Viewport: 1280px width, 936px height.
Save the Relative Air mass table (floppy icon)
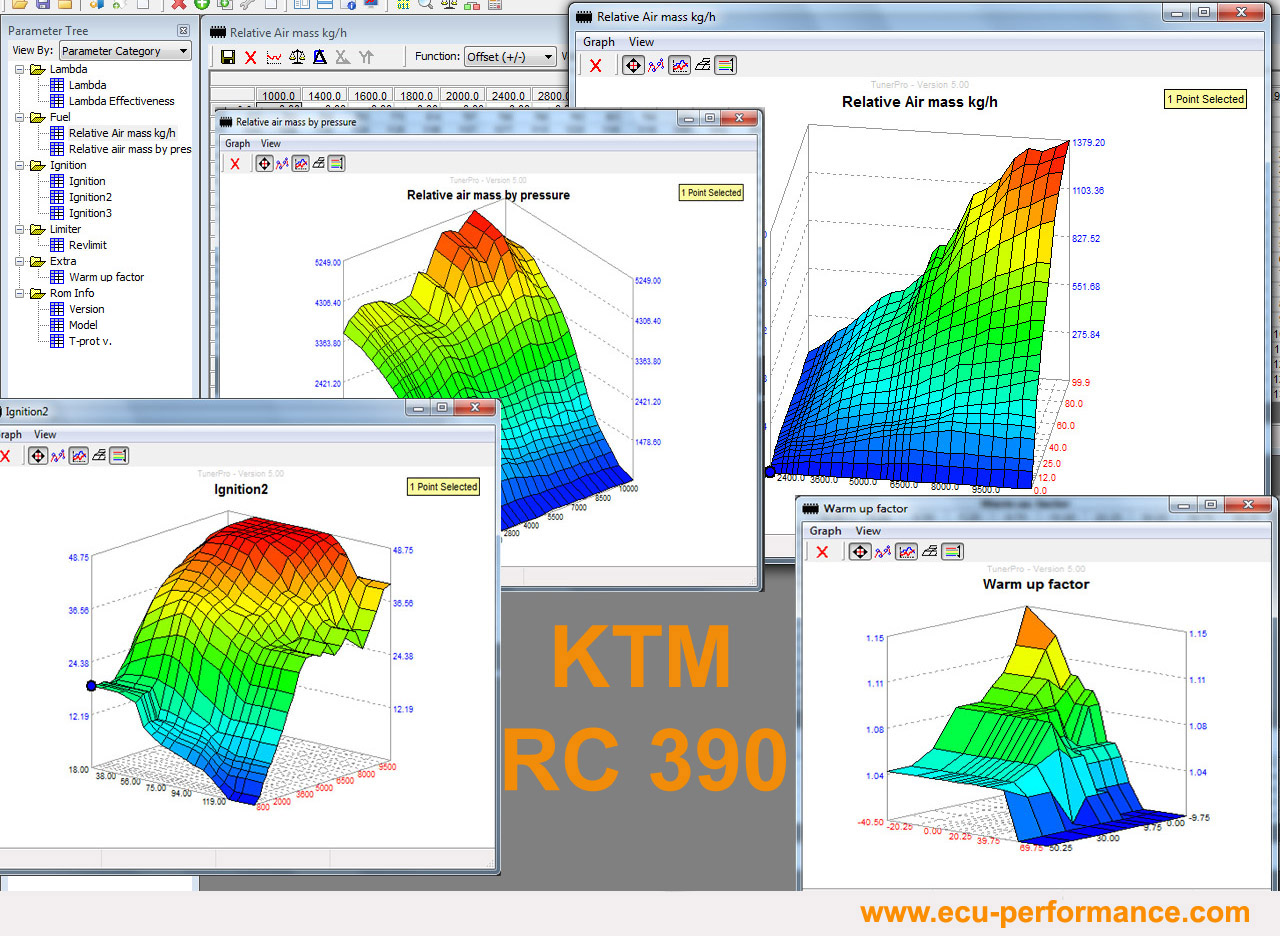227,57
